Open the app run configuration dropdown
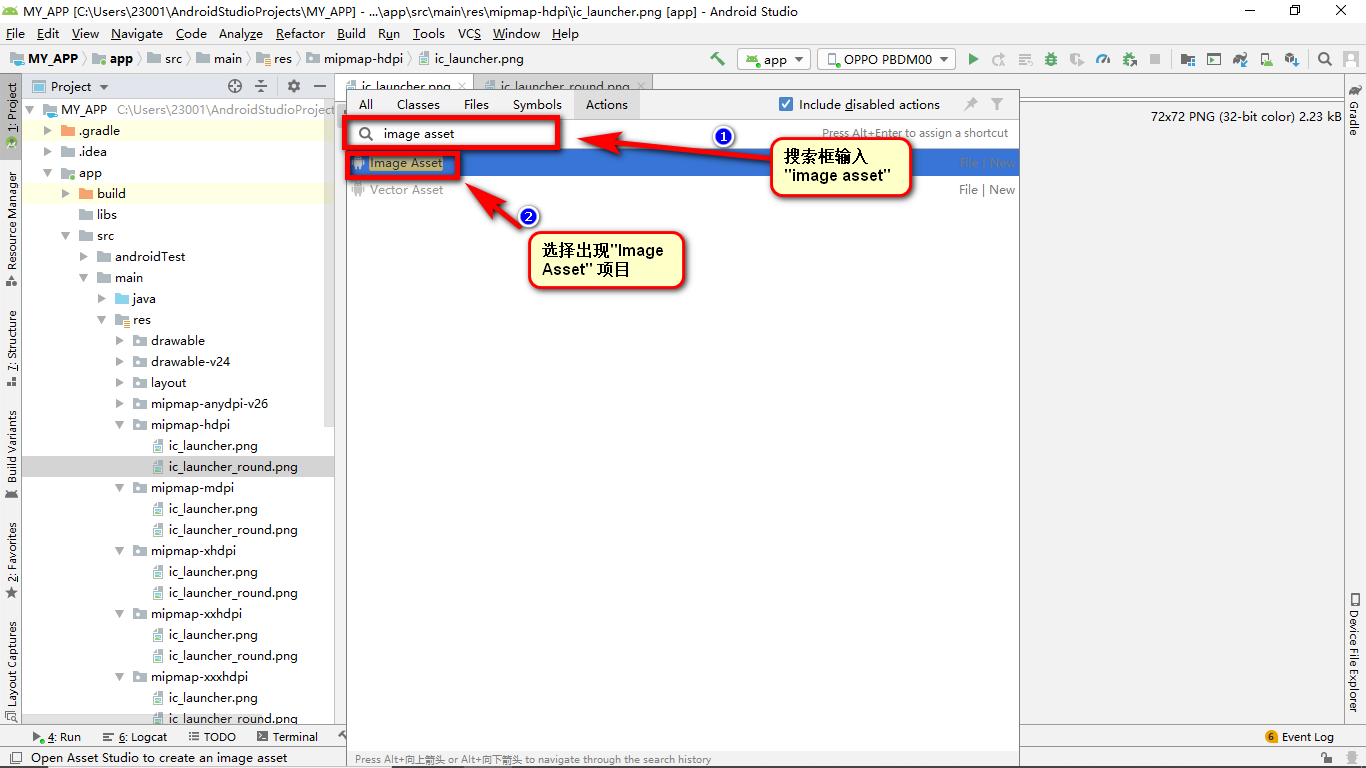1366x768 pixels. (x=773, y=59)
